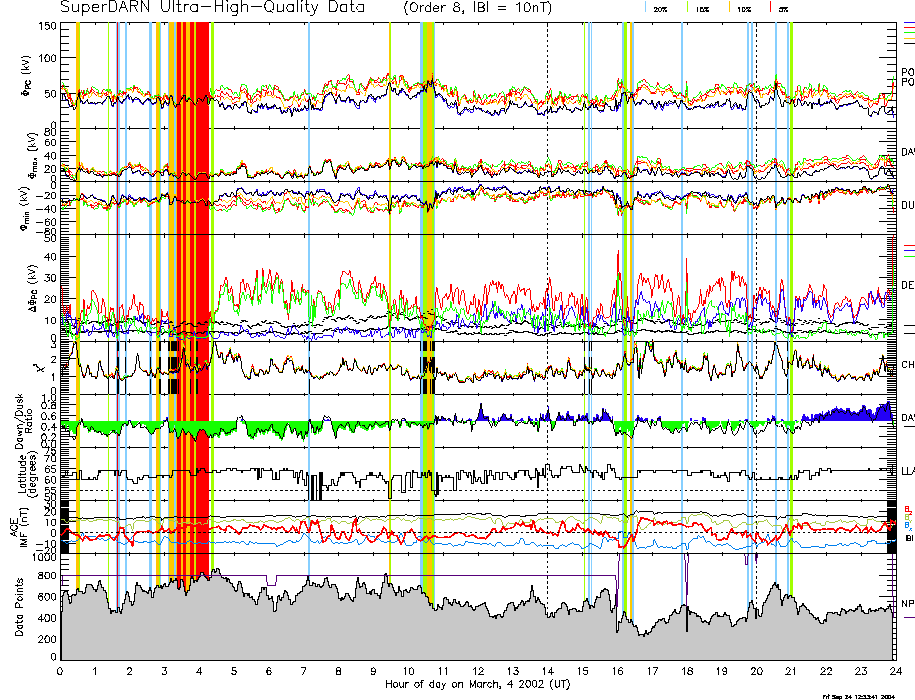Click the NP label on right edge
This screenshot has height=700, width=915.
tap(906, 604)
